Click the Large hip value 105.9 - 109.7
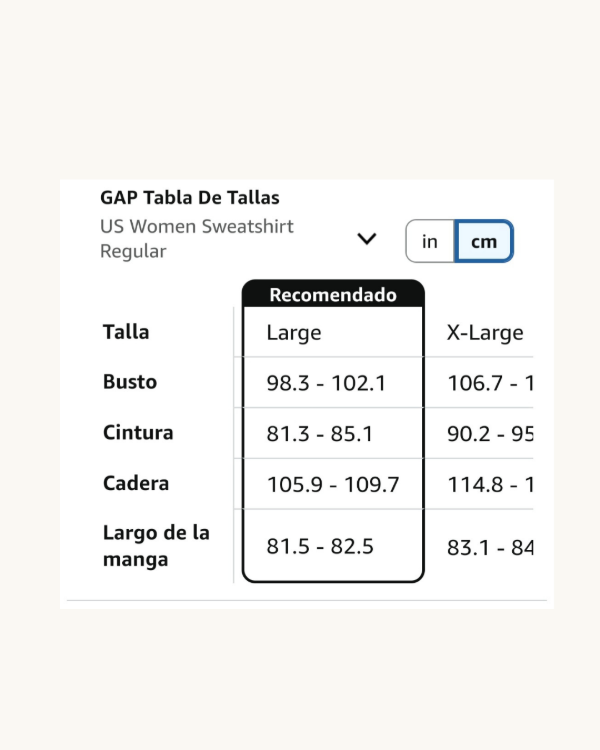 (333, 485)
